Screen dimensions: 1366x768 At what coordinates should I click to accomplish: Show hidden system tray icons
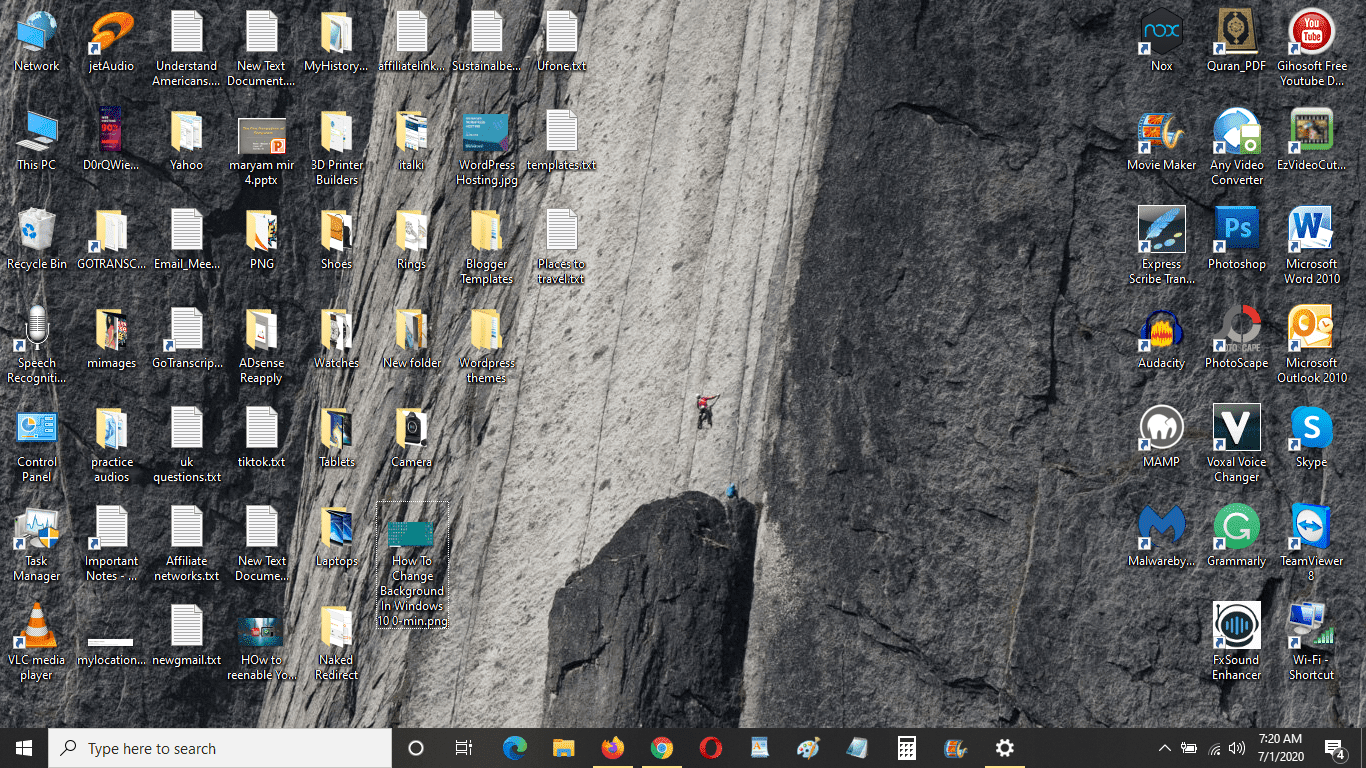[1164, 748]
